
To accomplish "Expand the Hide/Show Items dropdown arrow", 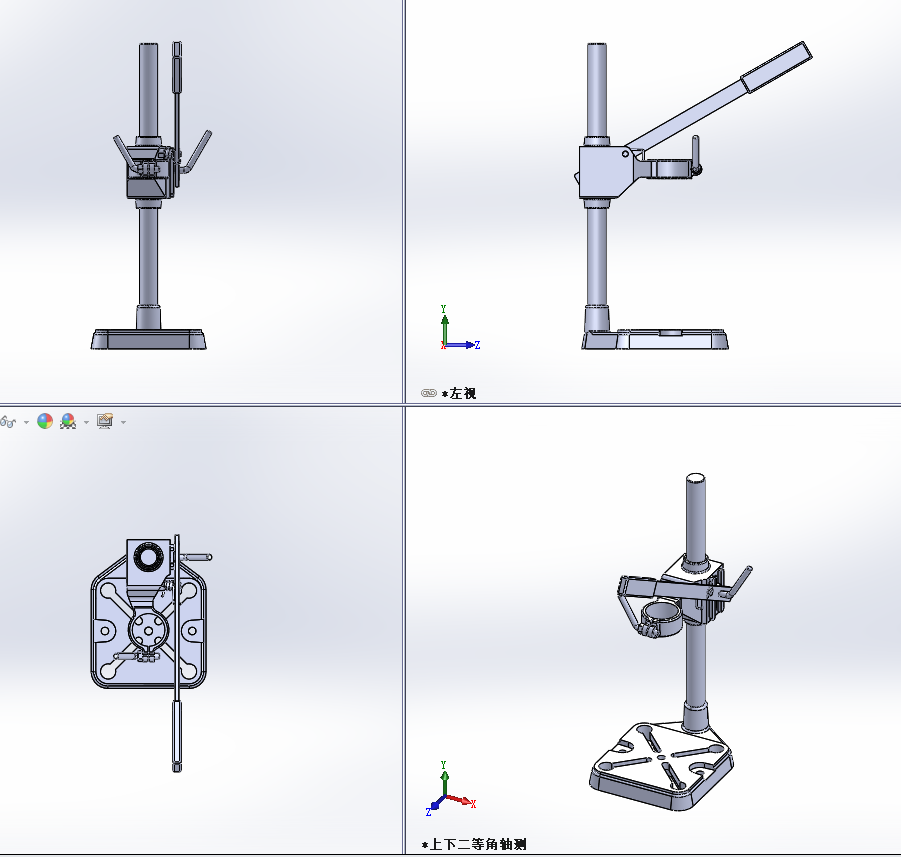I will click(x=26, y=422).
